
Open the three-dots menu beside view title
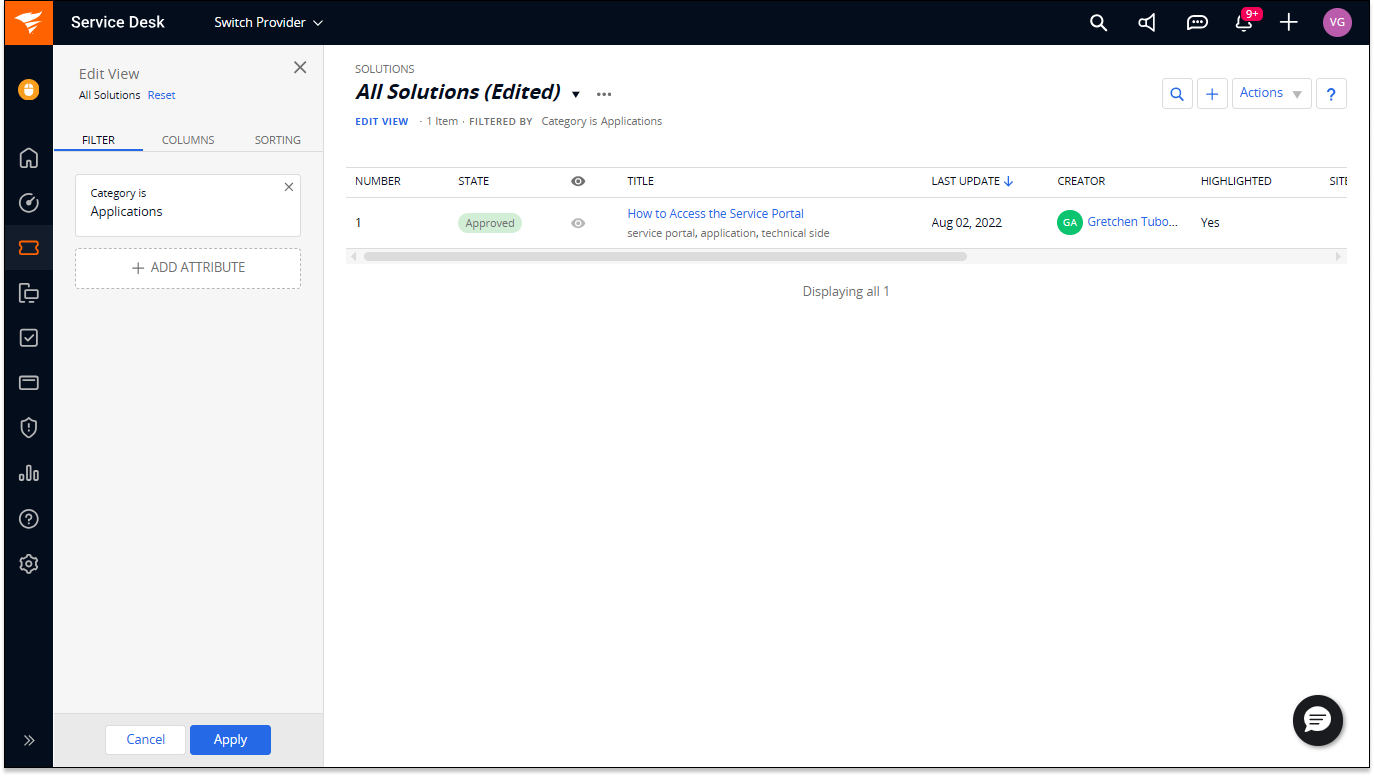[604, 94]
